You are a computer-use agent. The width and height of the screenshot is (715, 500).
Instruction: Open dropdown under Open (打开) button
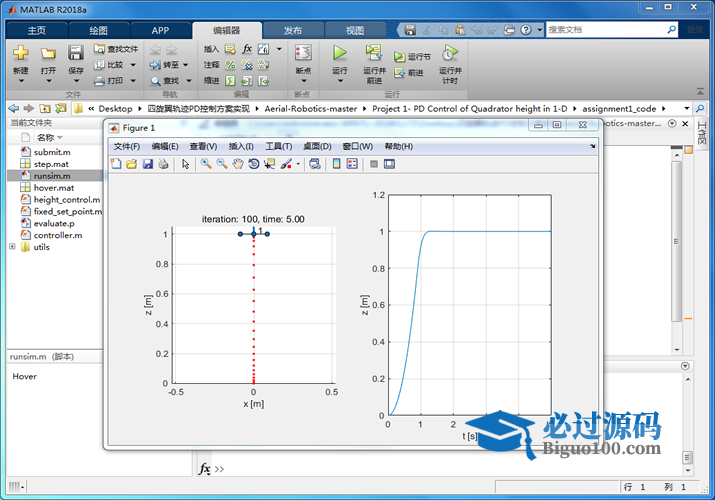(x=49, y=81)
